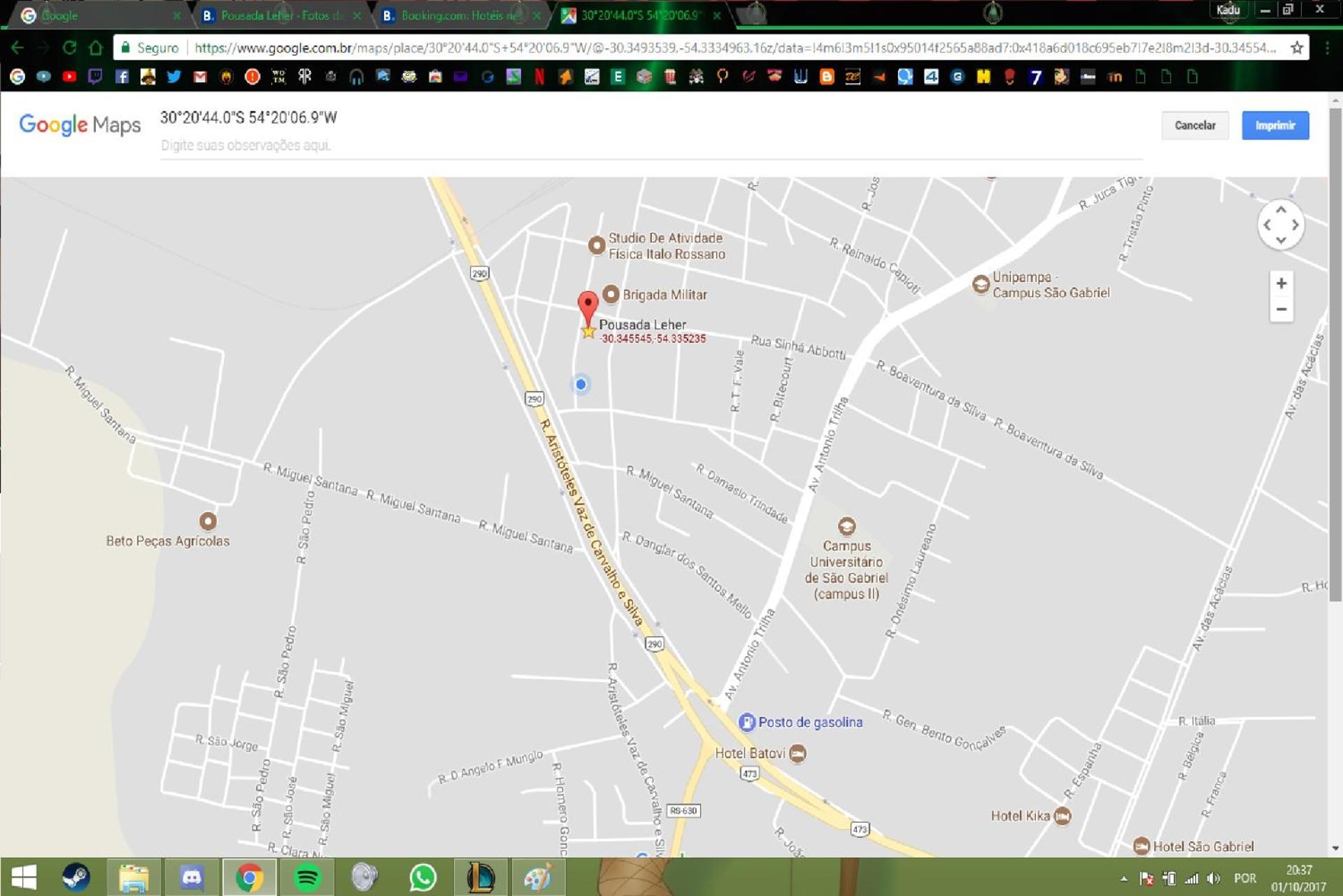The width and height of the screenshot is (1343, 896).
Task: Go to the browser home page
Action: point(96,48)
